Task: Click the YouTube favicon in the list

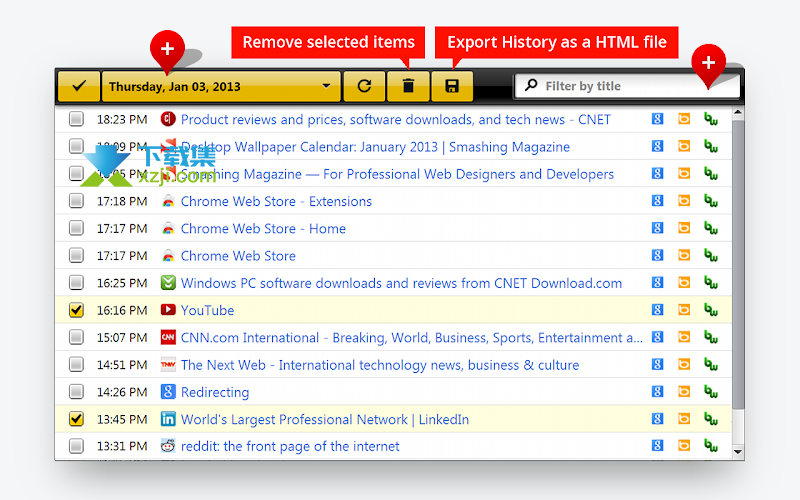Action: (x=168, y=310)
